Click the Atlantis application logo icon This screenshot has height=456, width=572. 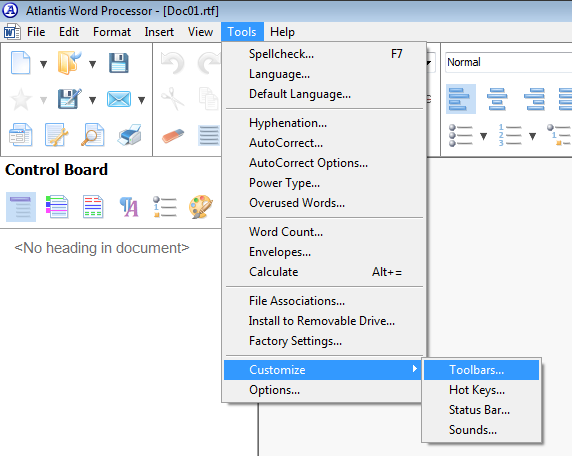10,10
